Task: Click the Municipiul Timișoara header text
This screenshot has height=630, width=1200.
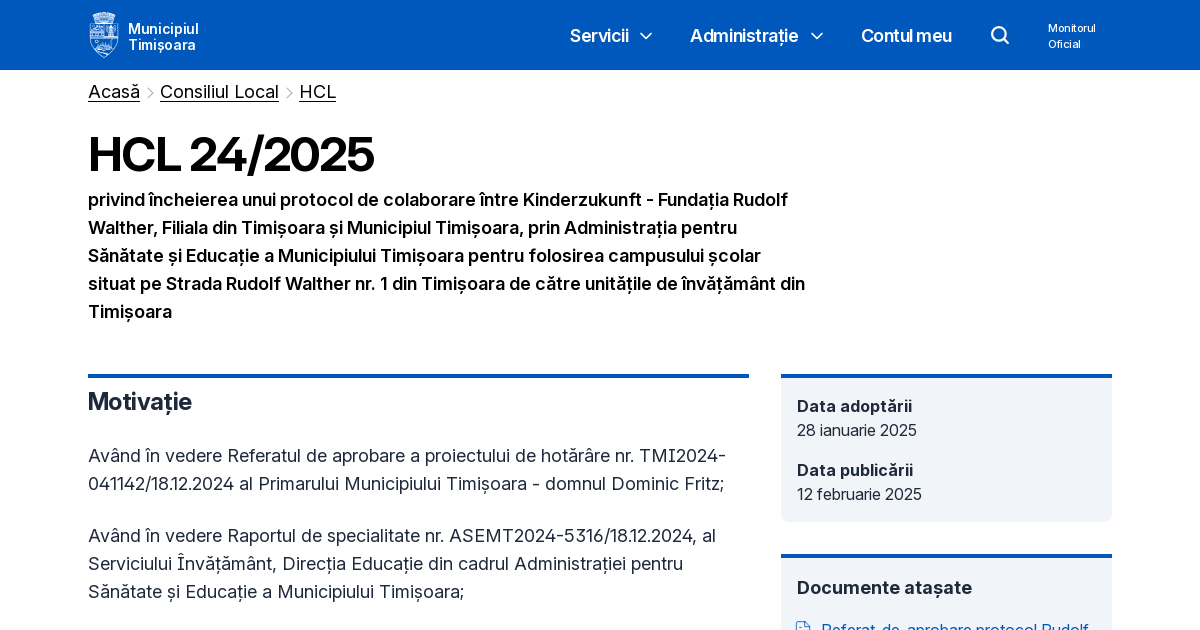Action: 163,35
